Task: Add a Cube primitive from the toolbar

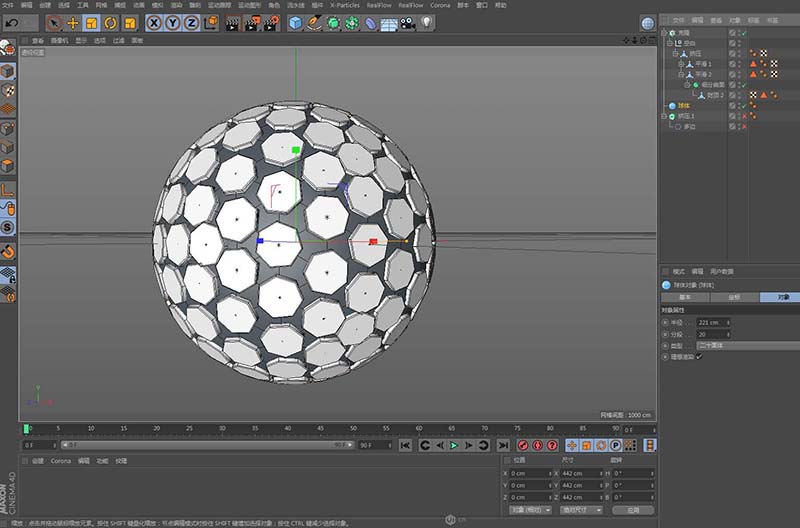Action: click(296, 22)
